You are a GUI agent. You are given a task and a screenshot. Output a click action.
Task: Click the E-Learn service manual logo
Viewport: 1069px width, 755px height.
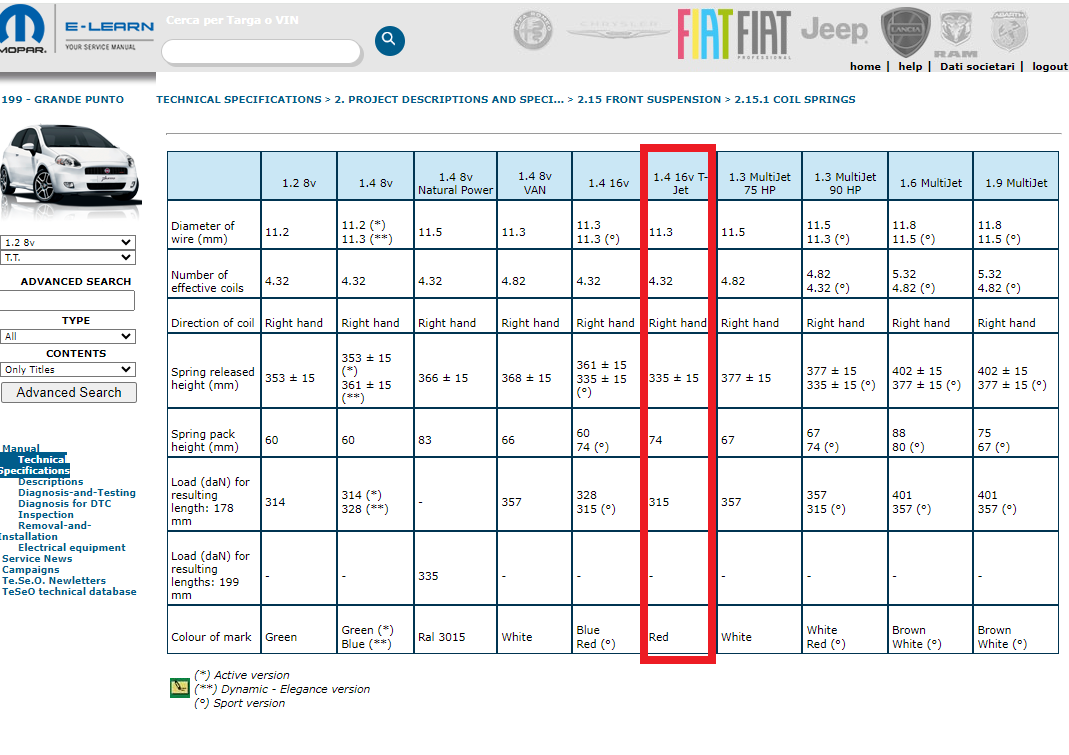pos(109,35)
